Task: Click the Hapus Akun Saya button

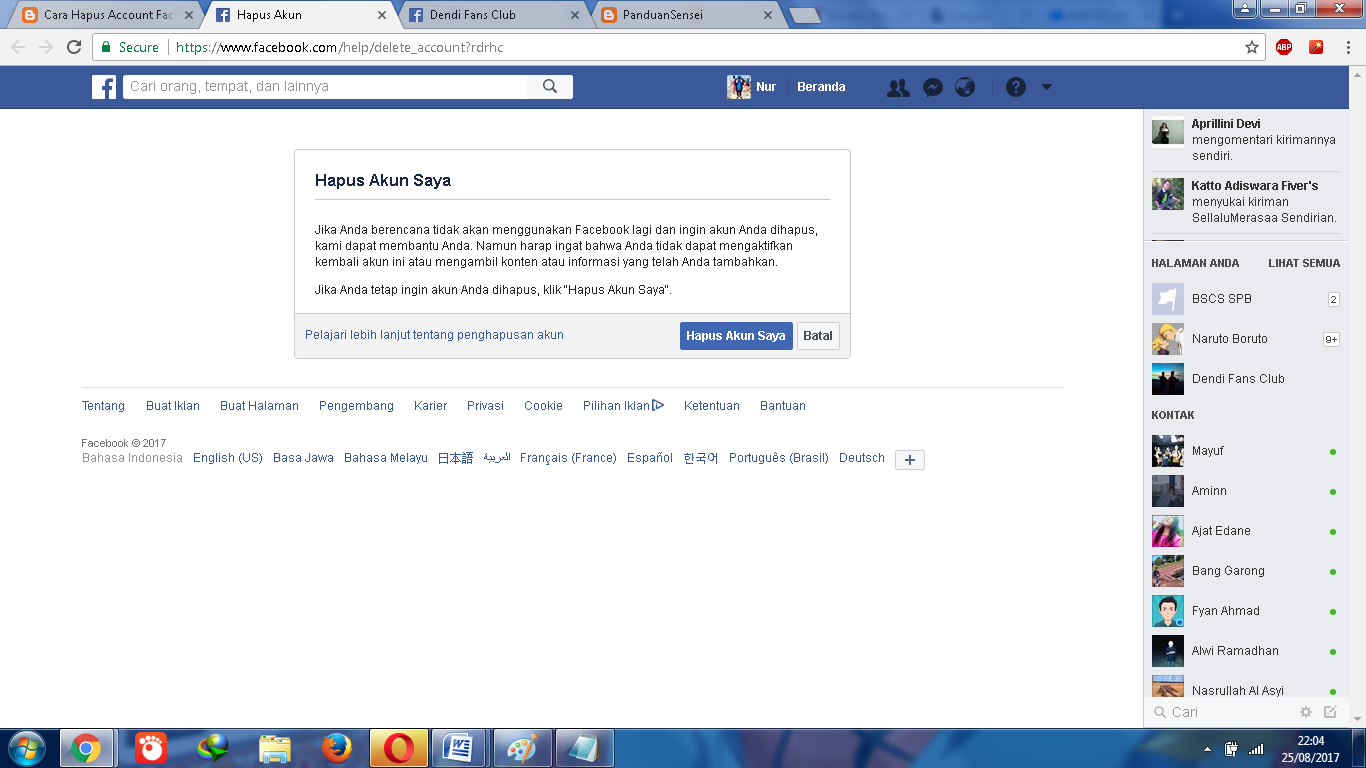Action: pyautogui.click(x=736, y=336)
